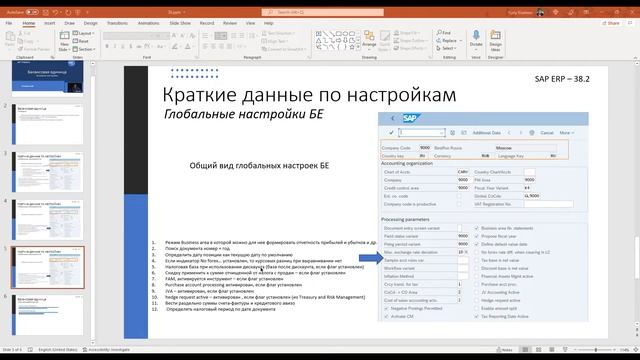Click the Reset slide button
The width and height of the screenshot is (640, 360).
pyautogui.click(x=81, y=41)
